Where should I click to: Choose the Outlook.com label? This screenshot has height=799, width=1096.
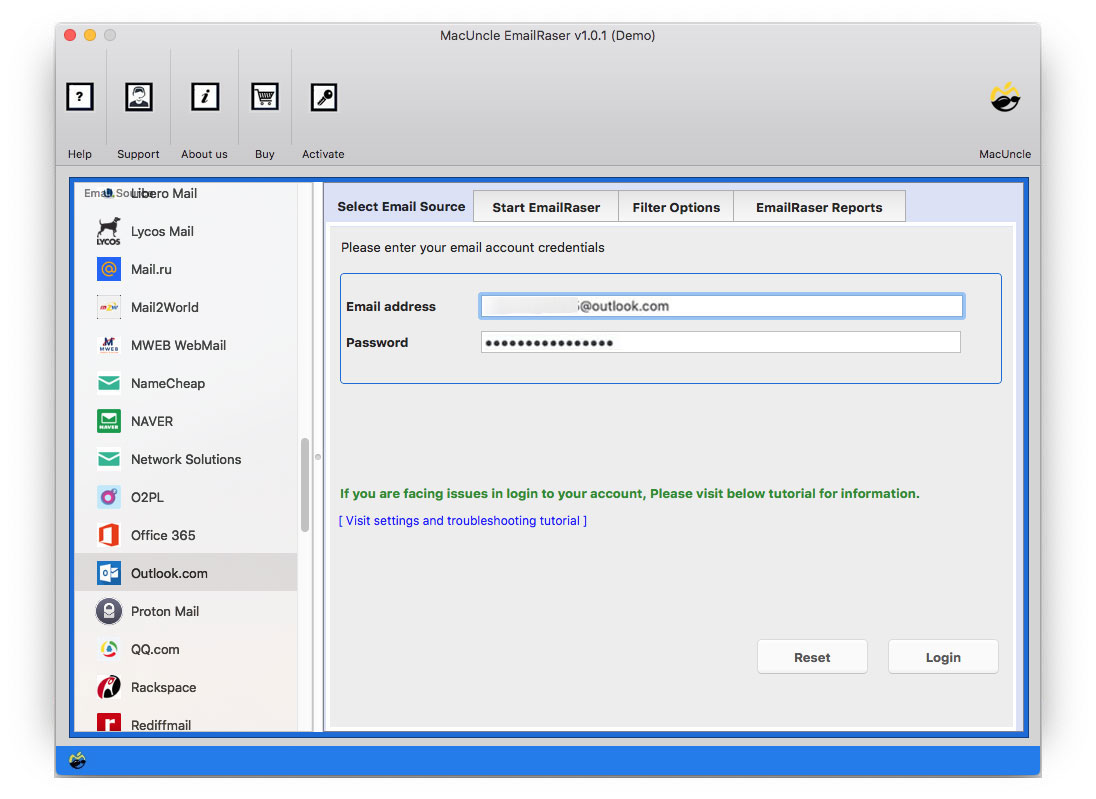click(169, 573)
